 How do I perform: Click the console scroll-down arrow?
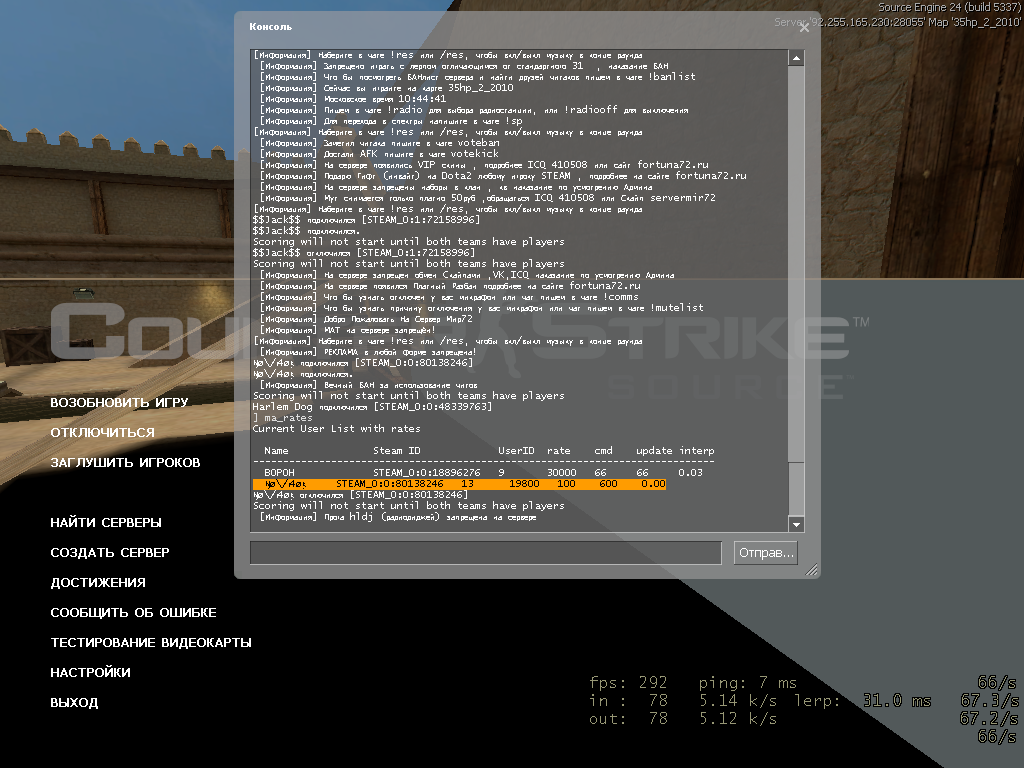[x=796, y=524]
